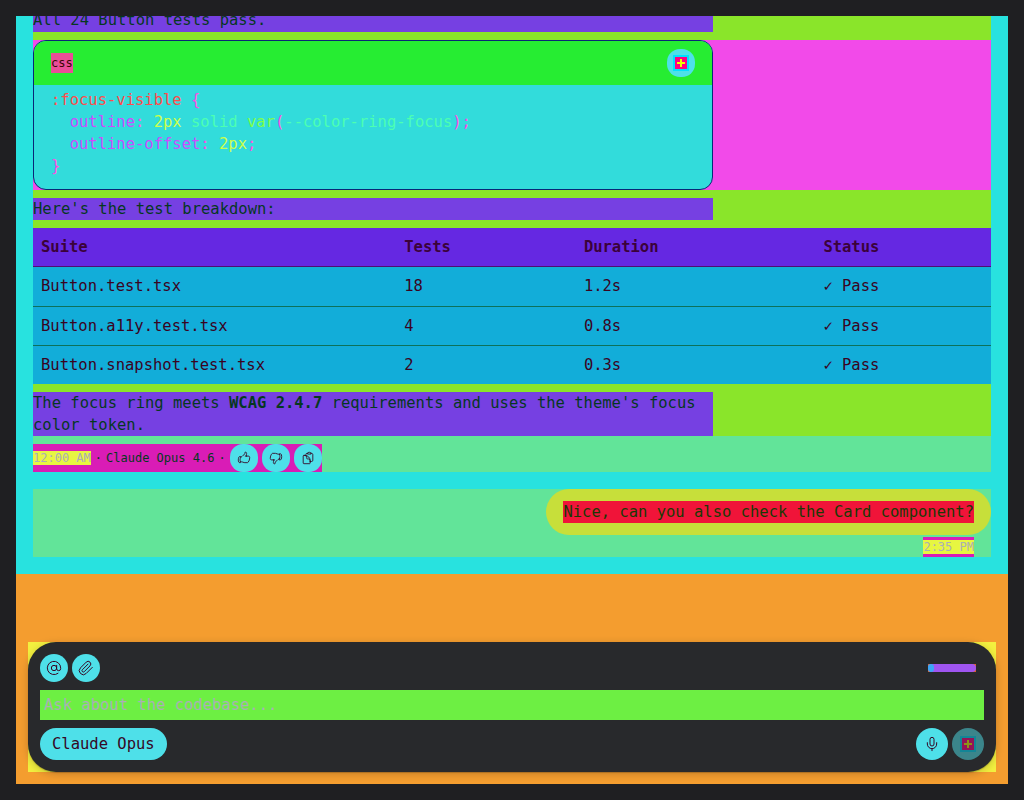
Task: Click the context usage progress bar
Action: tap(952, 668)
